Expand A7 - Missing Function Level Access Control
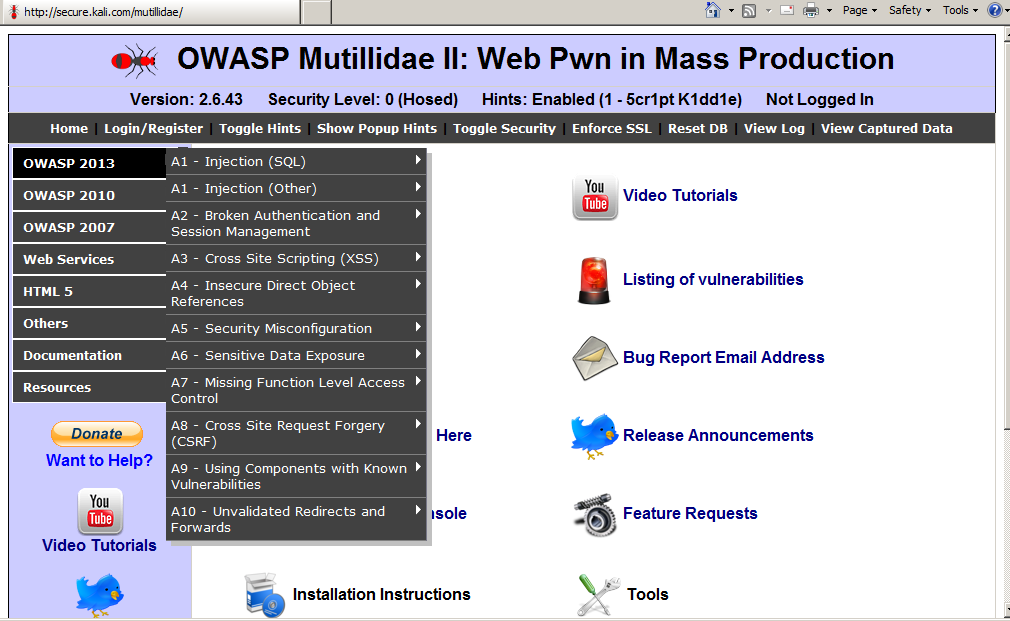Viewport: 1010px width, 621px height. coord(296,390)
